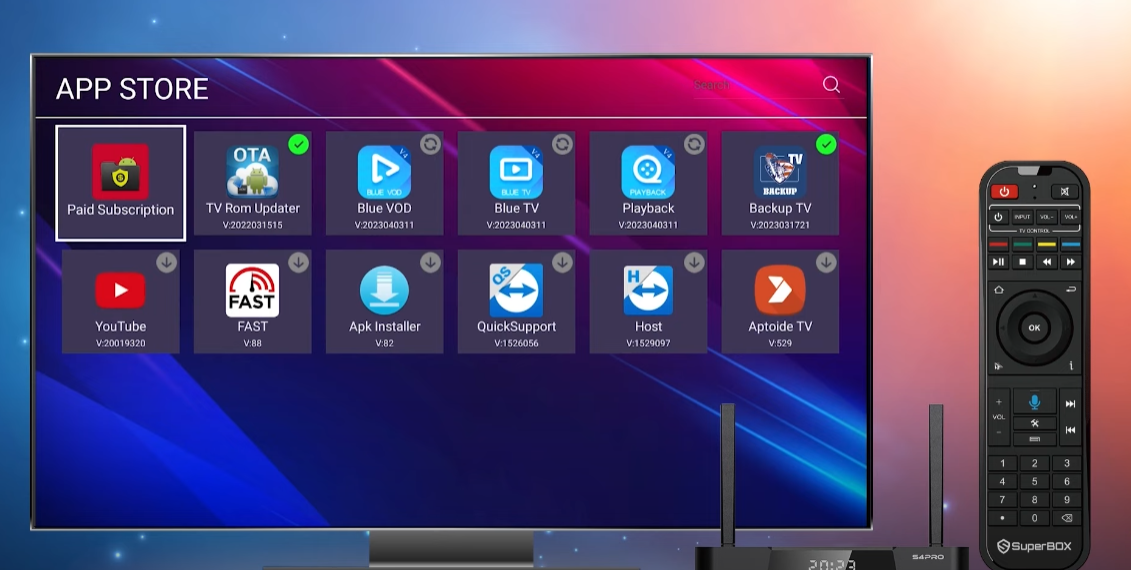The height and width of the screenshot is (570, 1131).
Task: Open the Playback app icon
Action: click(648, 172)
